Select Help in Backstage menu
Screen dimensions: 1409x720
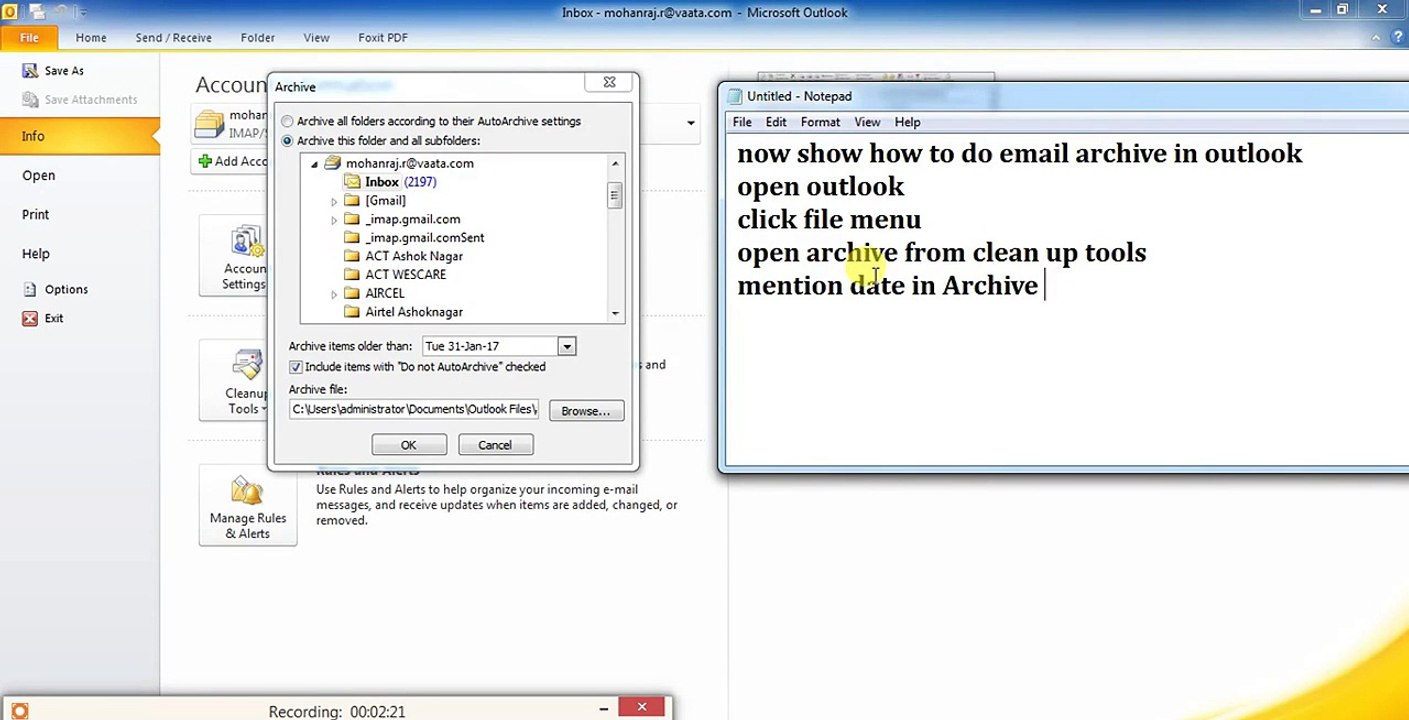[x=36, y=254]
